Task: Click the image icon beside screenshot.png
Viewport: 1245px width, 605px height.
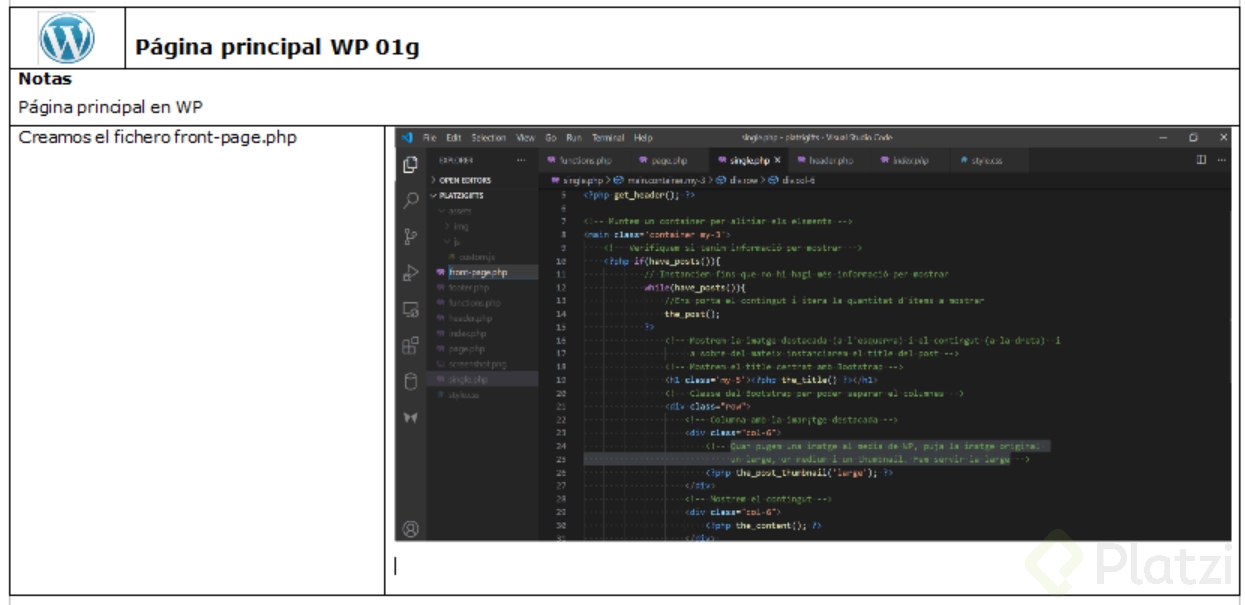Action: coord(440,364)
